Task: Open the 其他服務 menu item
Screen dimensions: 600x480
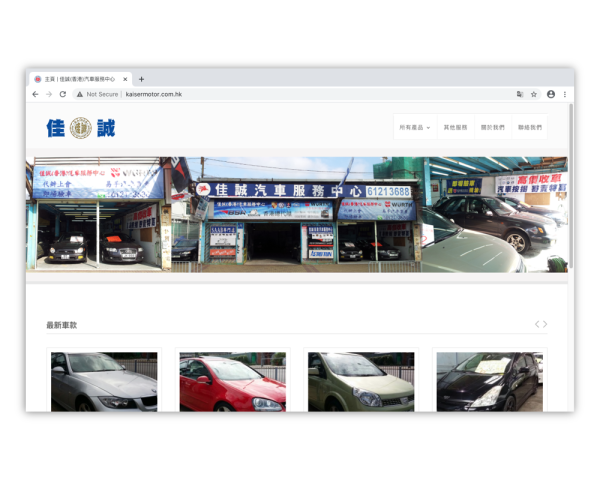Action: point(455,127)
